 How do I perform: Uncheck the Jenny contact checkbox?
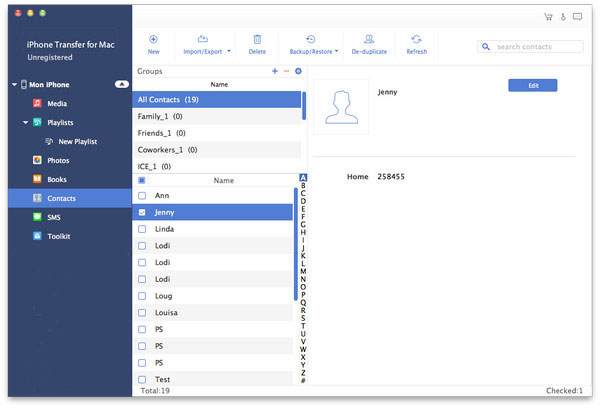coord(142,212)
